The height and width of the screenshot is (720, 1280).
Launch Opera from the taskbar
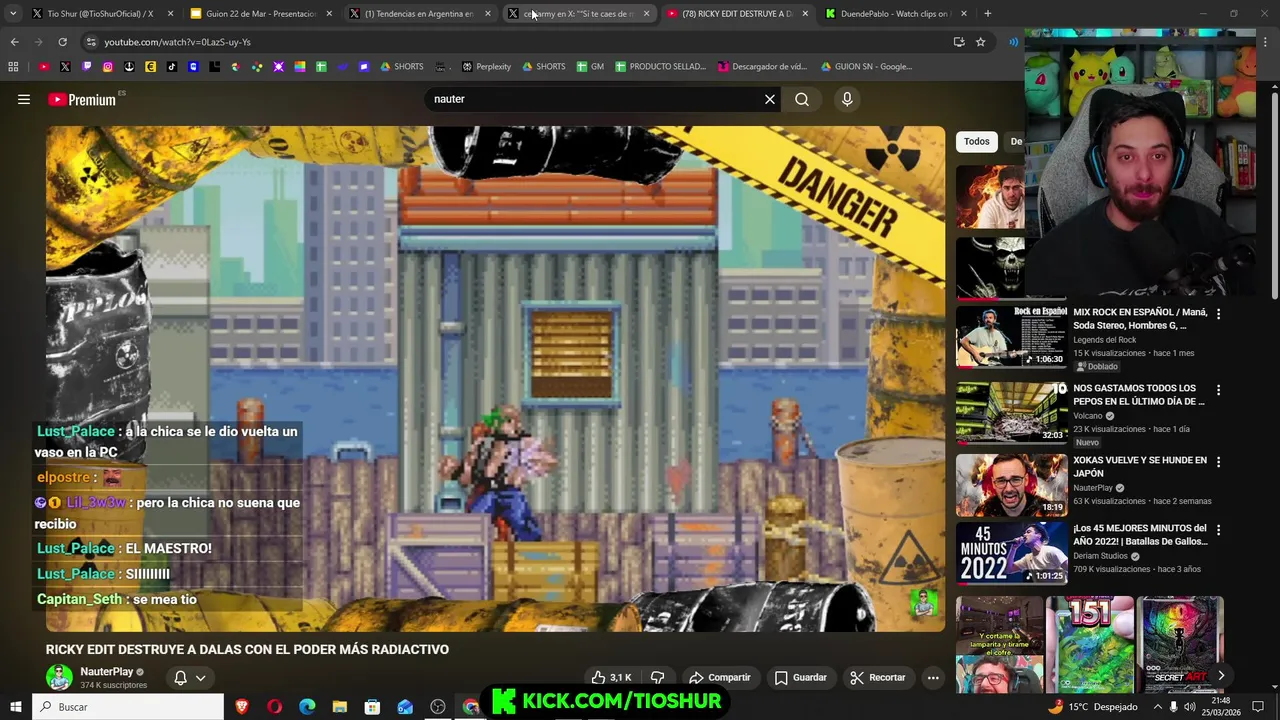pyautogui.click(x=274, y=707)
